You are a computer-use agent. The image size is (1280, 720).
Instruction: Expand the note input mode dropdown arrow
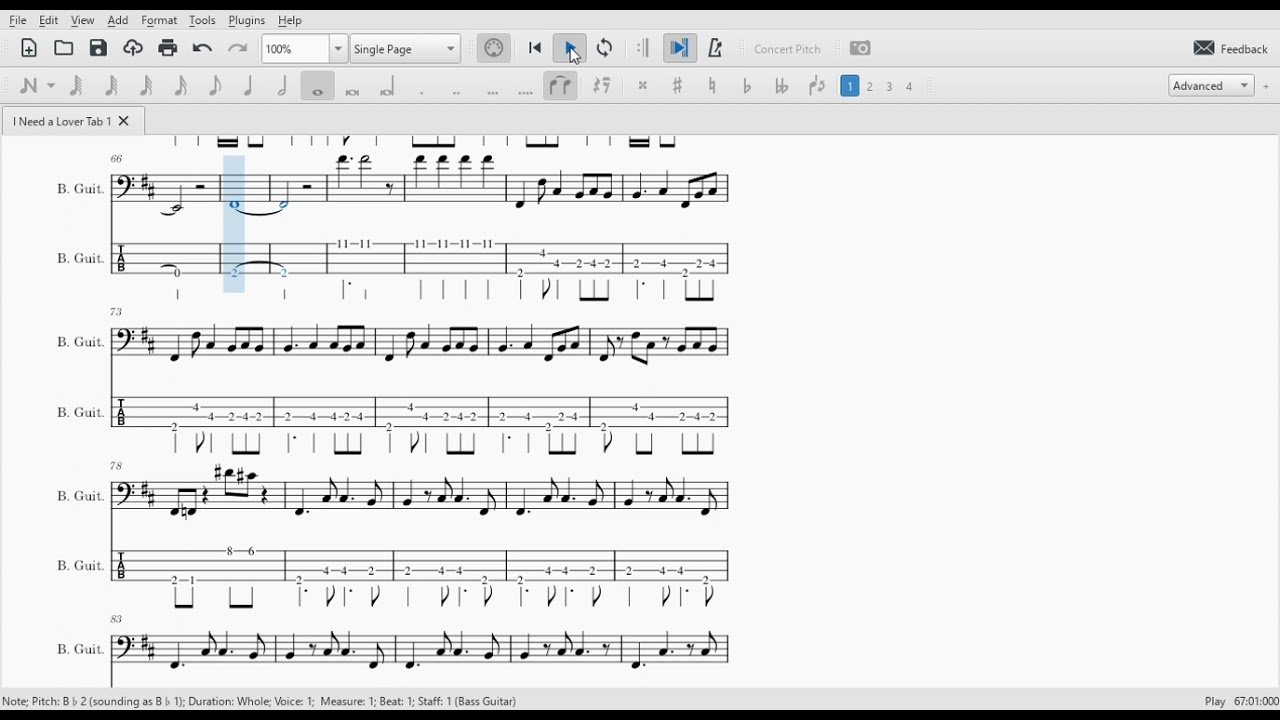click(x=51, y=86)
